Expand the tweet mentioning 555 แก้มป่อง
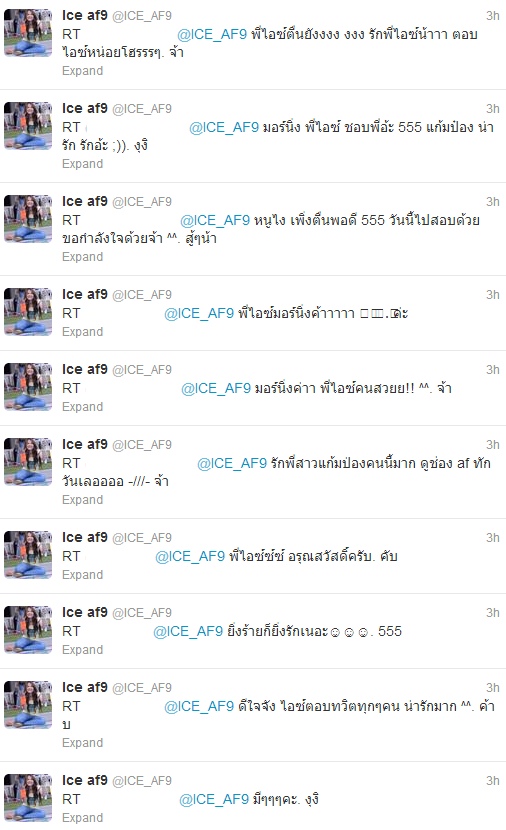This screenshot has height=830, width=506. tap(82, 164)
